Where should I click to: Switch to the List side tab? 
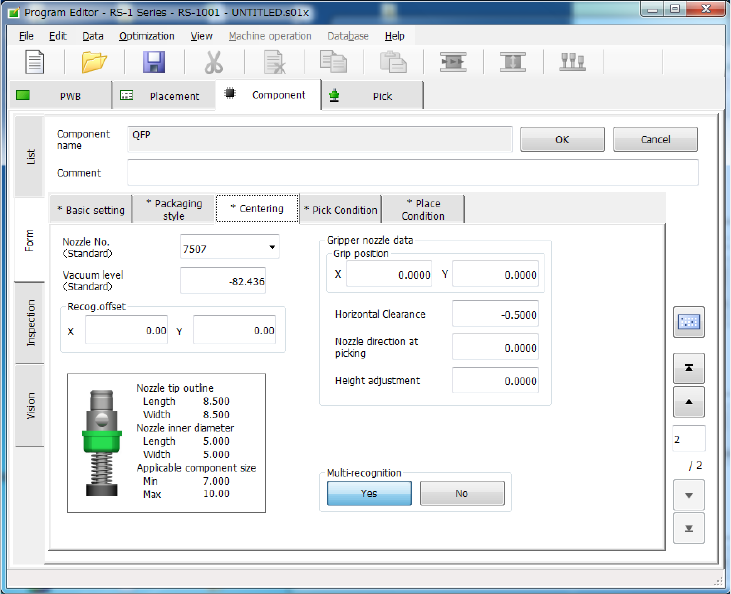pyautogui.click(x=30, y=156)
